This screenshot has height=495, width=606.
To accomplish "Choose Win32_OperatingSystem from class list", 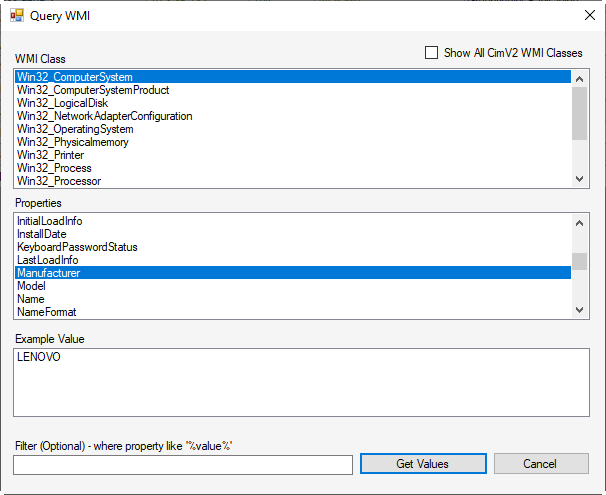I will pos(75,129).
